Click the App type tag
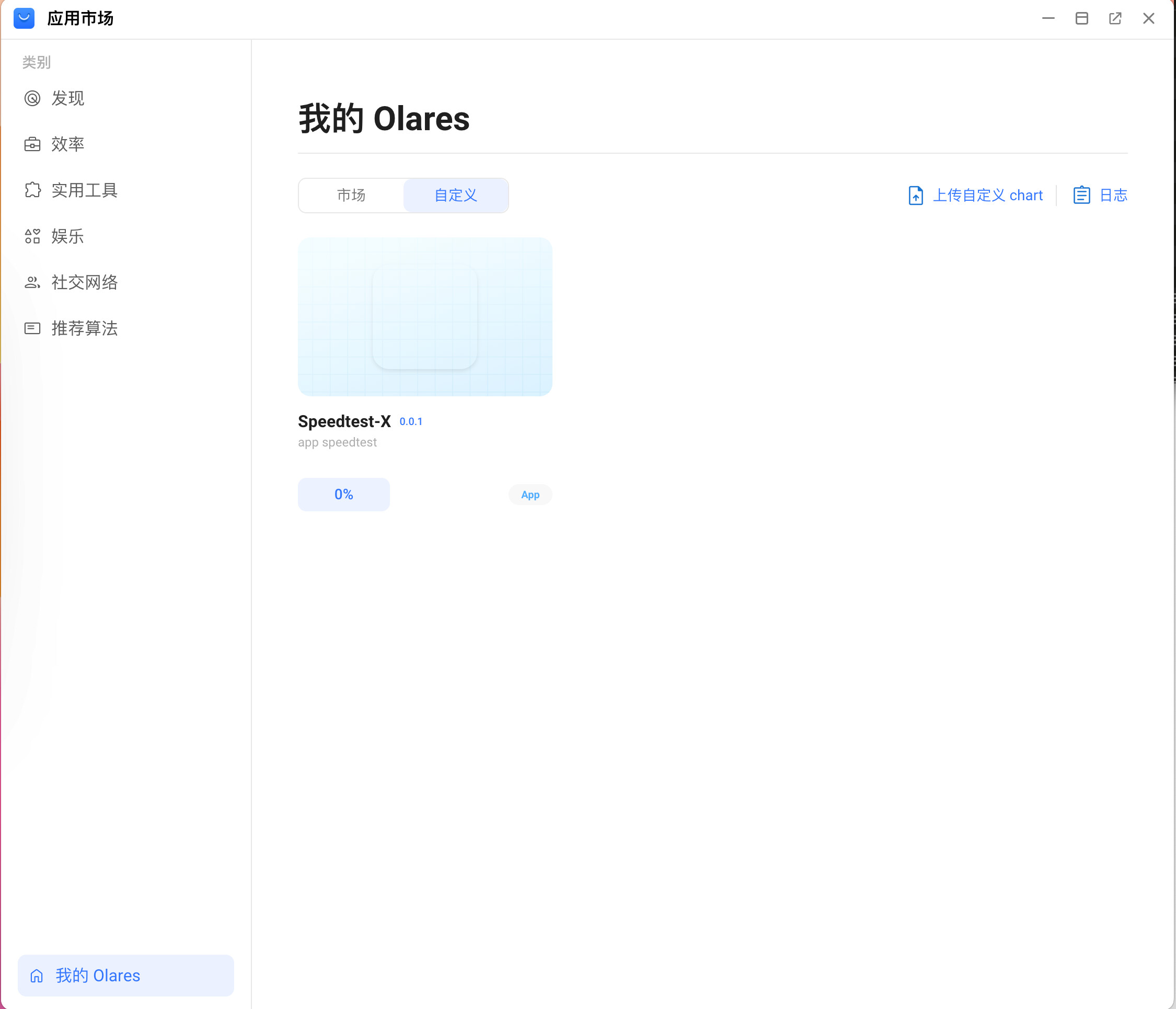The image size is (1176, 1009). (530, 495)
